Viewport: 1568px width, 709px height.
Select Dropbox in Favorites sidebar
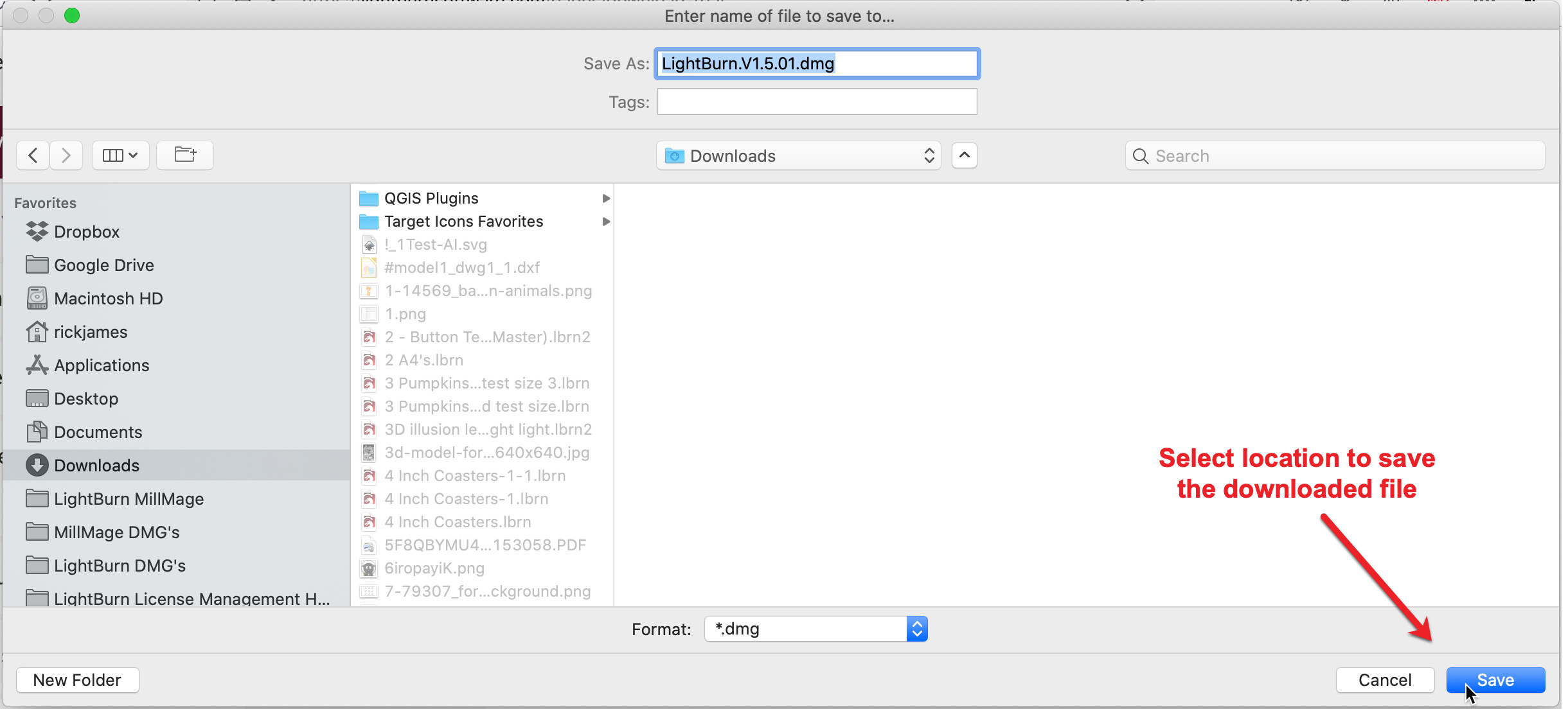coord(177,232)
